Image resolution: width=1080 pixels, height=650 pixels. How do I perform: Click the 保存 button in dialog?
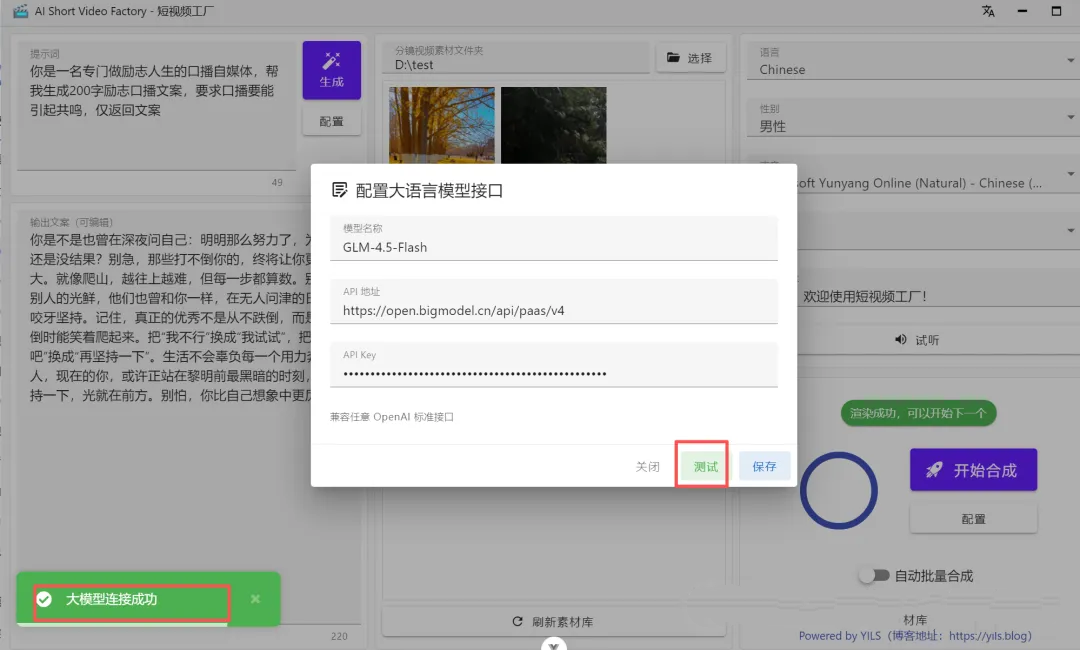(764, 466)
